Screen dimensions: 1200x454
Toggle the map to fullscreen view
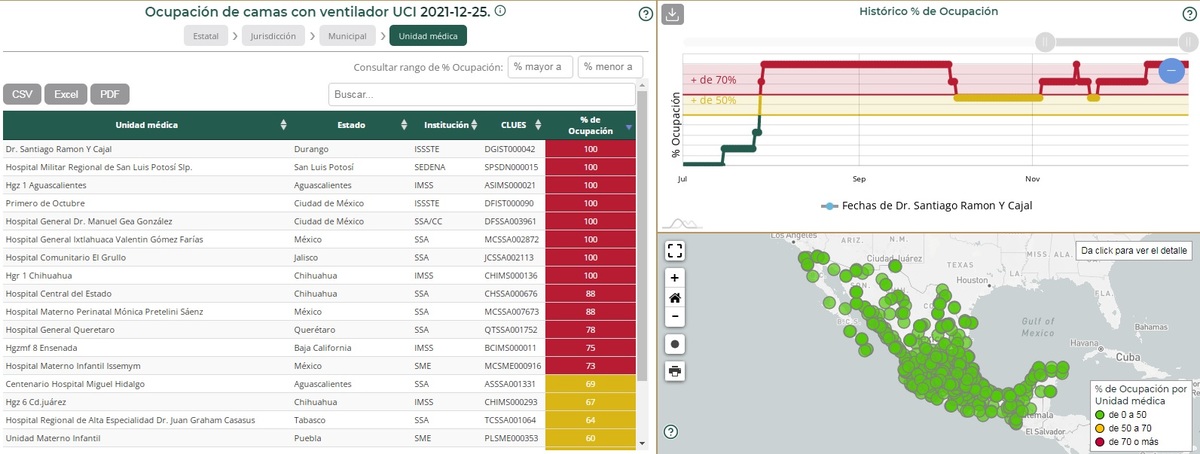676,251
